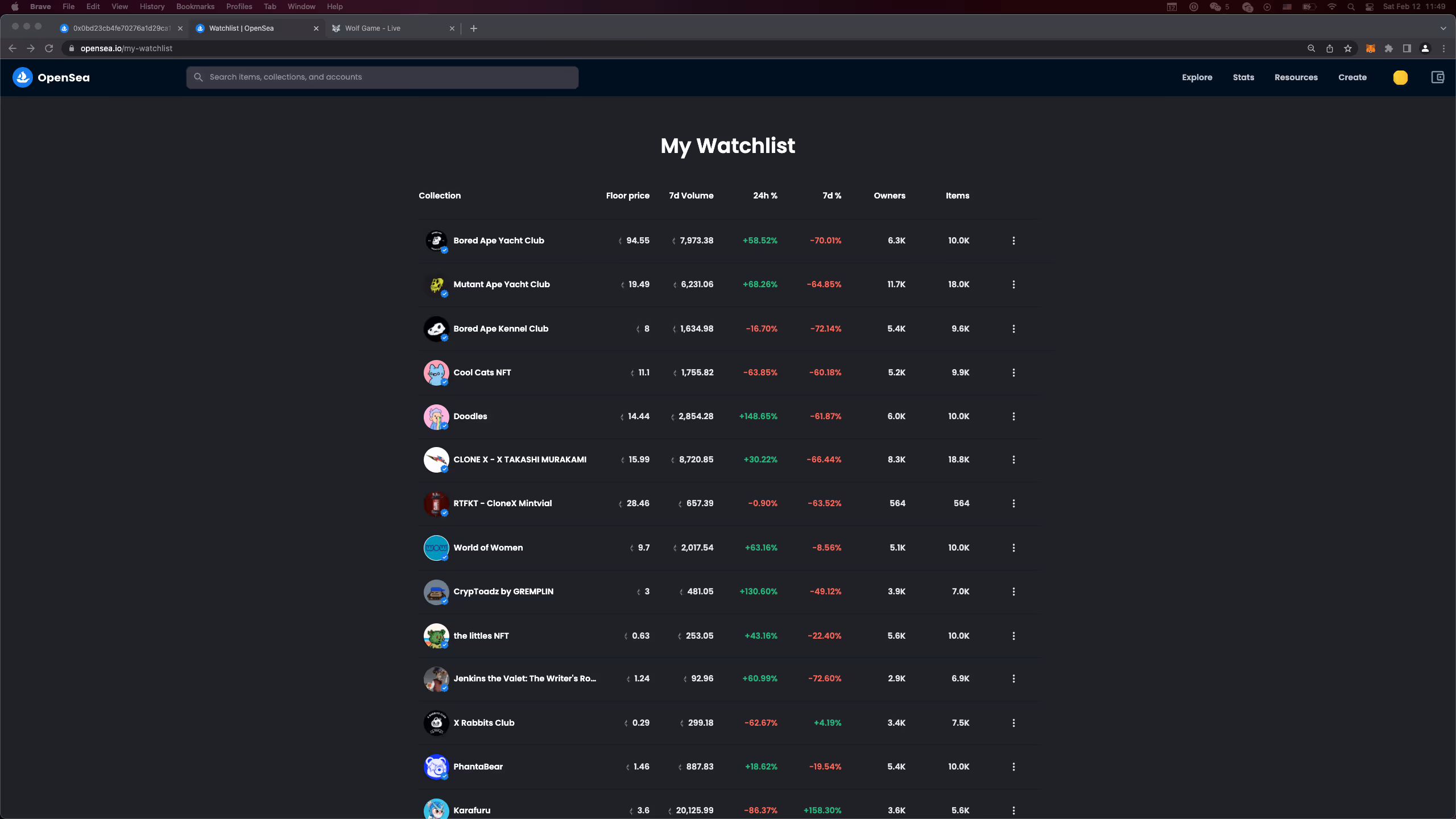Bookmark this page with star icon
The height and width of the screenshot is (819, 1456).
tap(1348, 48)
